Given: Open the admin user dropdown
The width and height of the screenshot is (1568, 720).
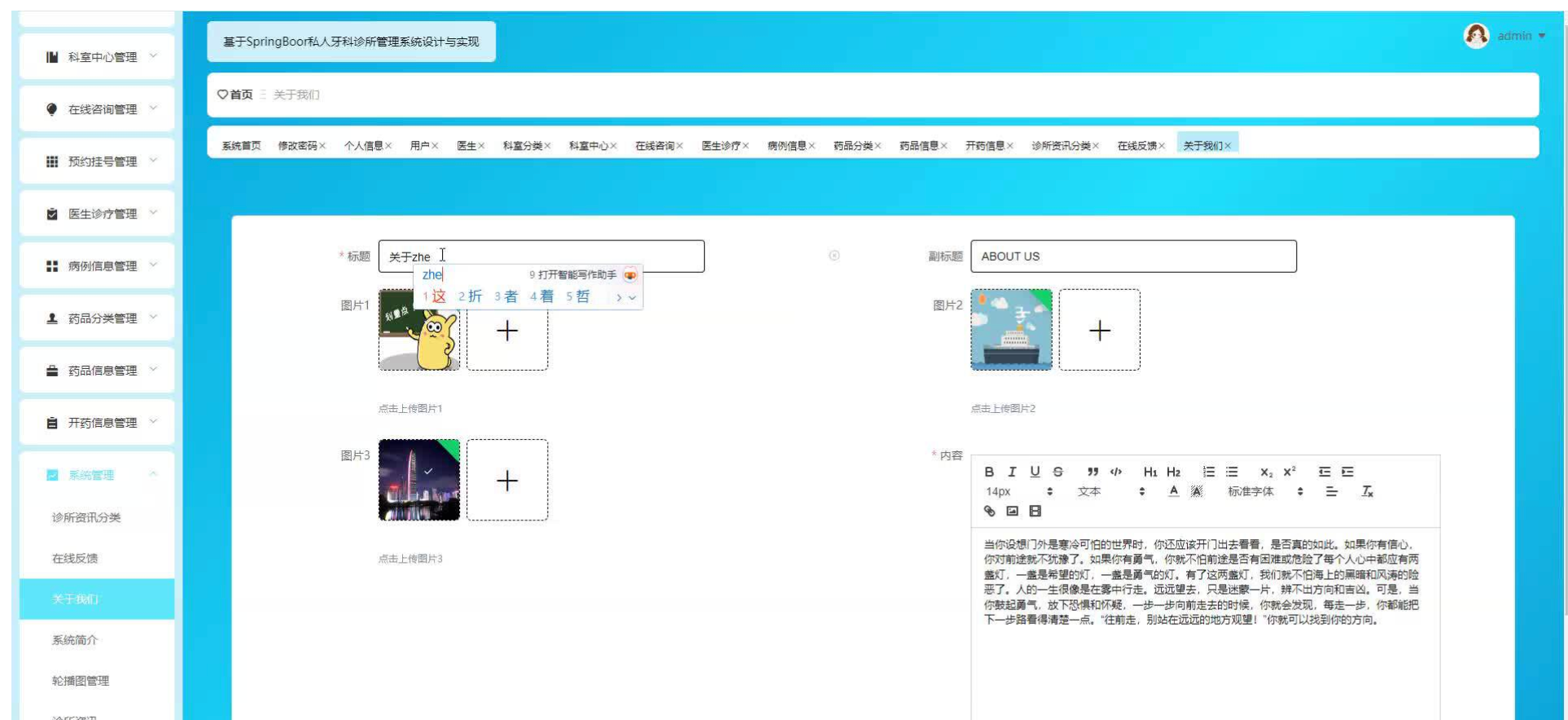Looking at the screenshot, I should point(1521,36).
